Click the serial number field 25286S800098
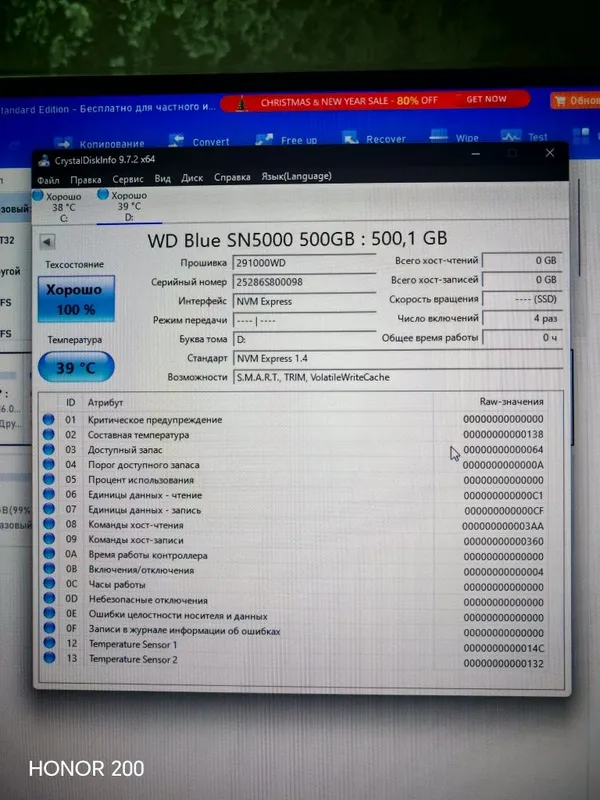Viewport: 600px width, 800px height. [x=304, y=282]
